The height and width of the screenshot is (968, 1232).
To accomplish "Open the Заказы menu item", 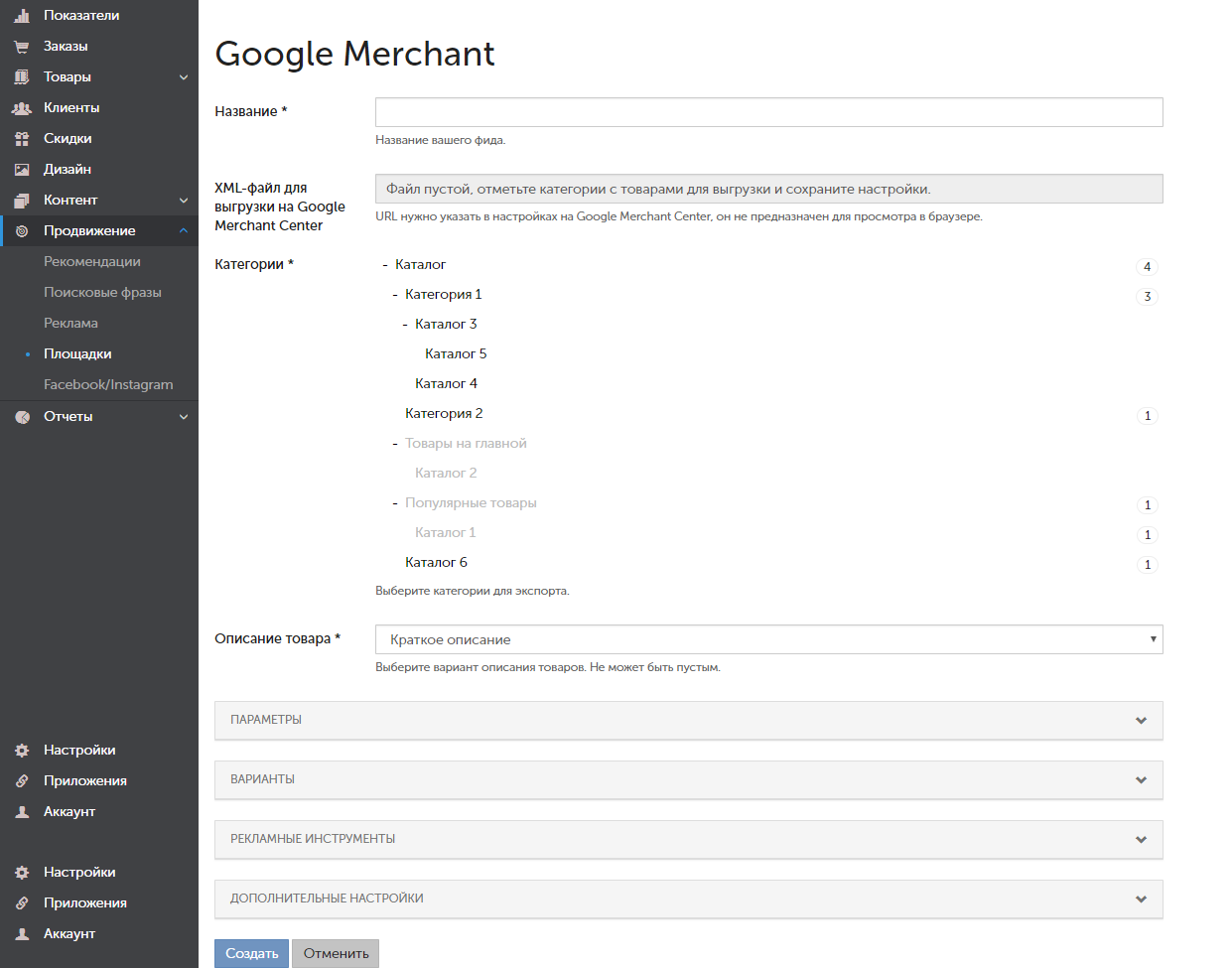I will coord(66,46).
